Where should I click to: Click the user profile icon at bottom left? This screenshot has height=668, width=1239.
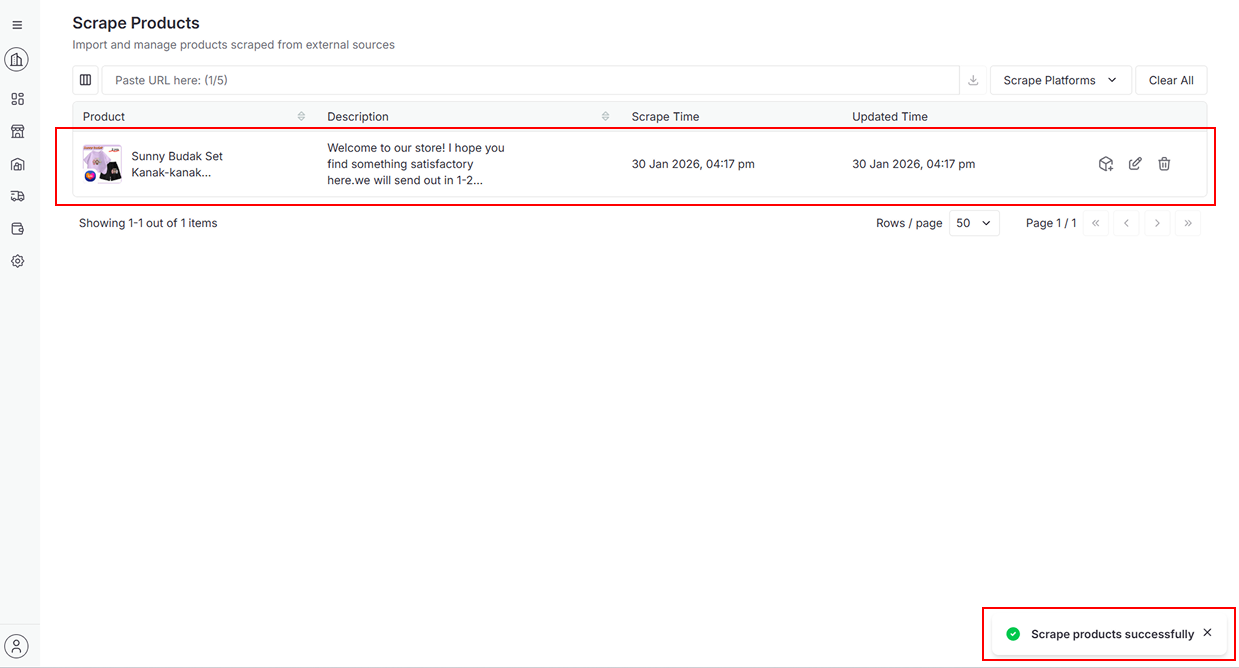pos(17,646)
